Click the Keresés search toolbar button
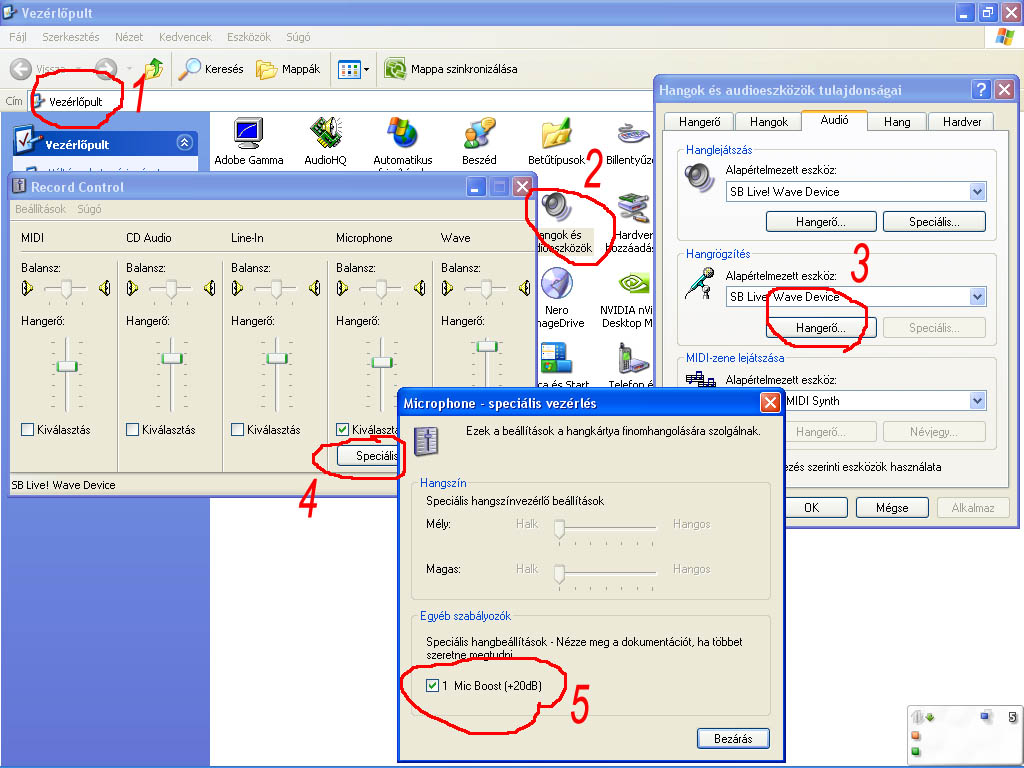Screen dimensions: 1024x768 click(x=210, y=69)
